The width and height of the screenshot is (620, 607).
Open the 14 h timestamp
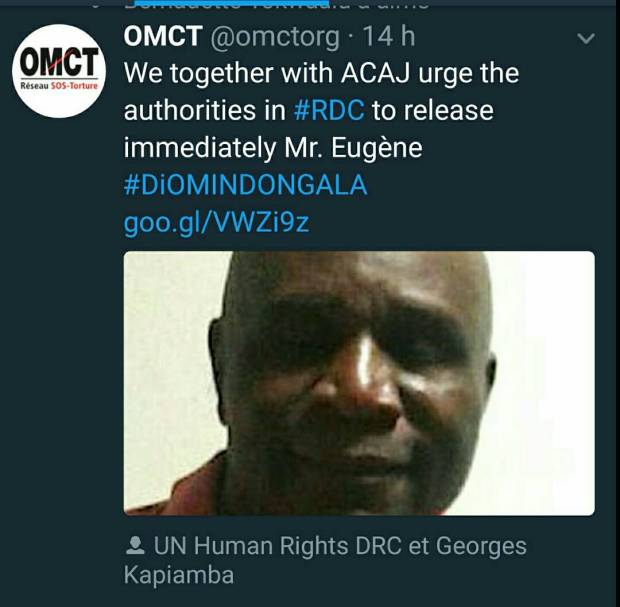click(388, 36)
